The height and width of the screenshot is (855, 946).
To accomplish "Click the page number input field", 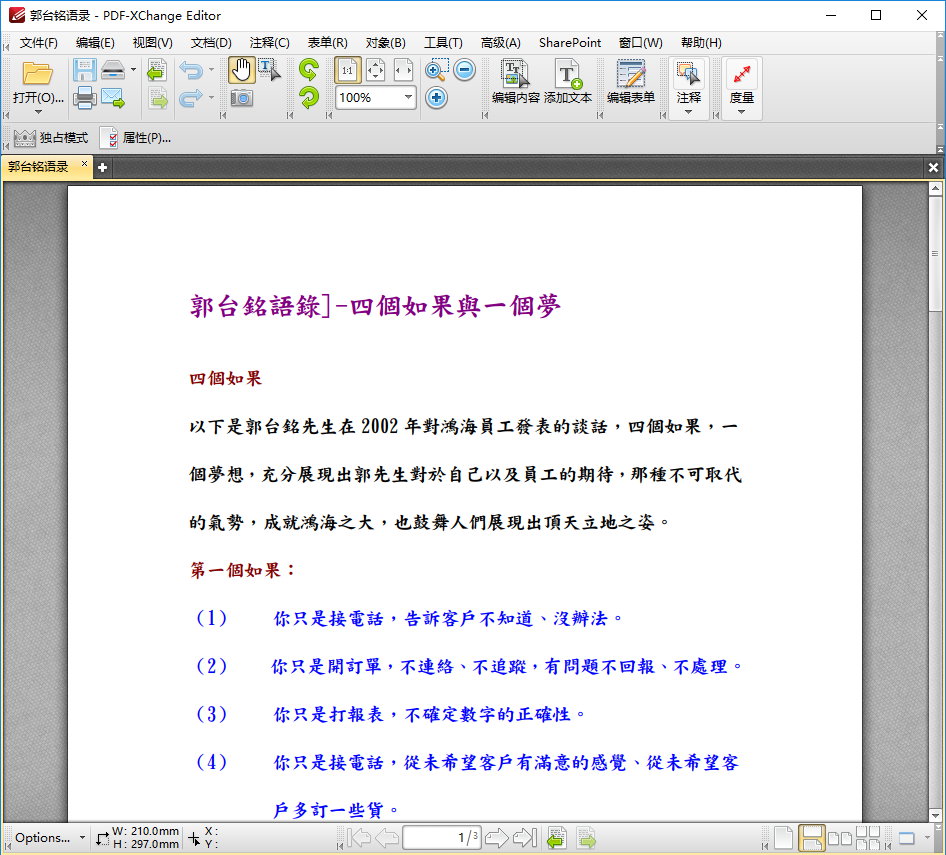I will point(442,838).
